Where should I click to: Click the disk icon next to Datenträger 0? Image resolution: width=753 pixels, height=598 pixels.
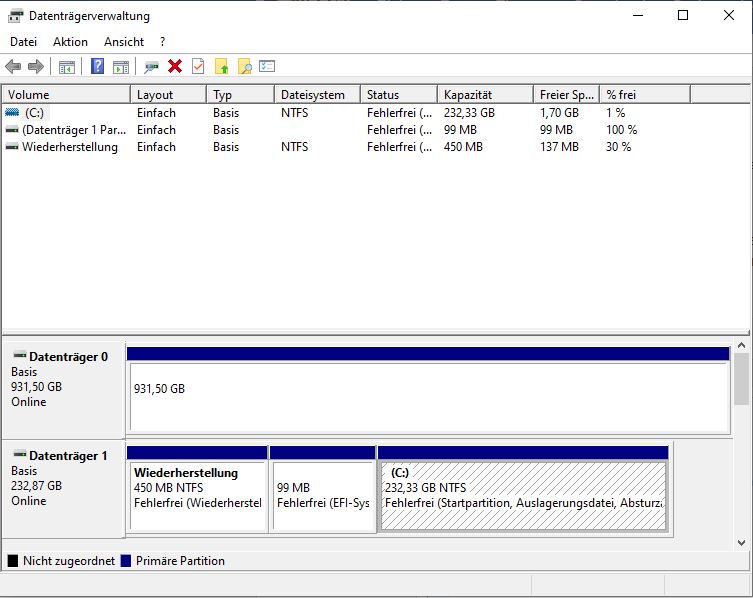(20, 355)
